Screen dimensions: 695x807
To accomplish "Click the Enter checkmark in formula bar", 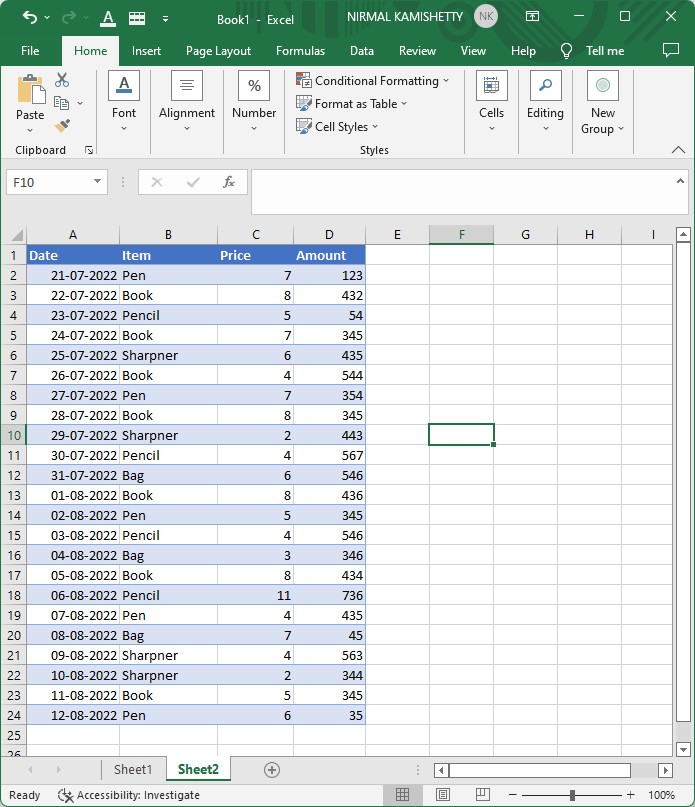I will click(193, 182).
